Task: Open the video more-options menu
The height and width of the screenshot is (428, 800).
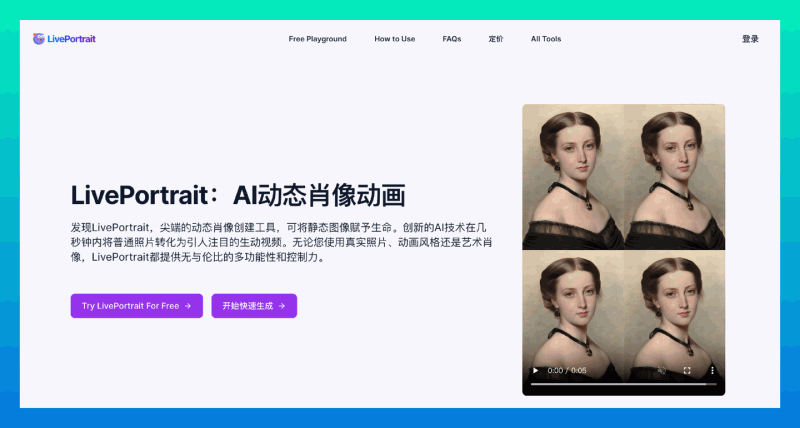Action: click(712, 370)
